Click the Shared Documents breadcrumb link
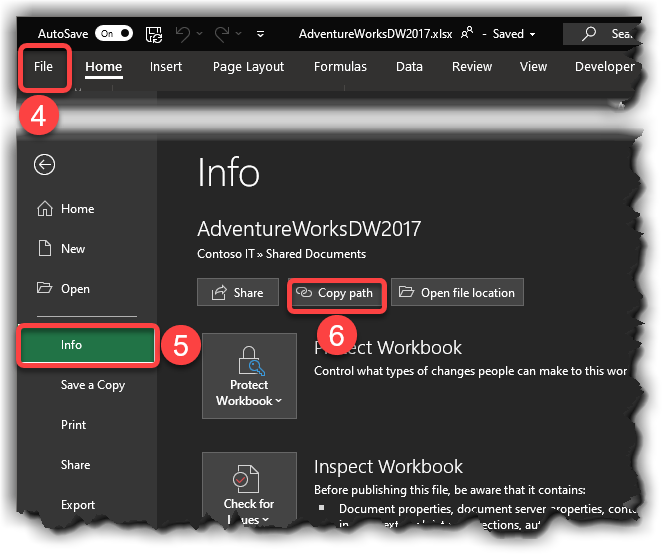This screenshot has width=669, height=556. [x=316, y=254]
